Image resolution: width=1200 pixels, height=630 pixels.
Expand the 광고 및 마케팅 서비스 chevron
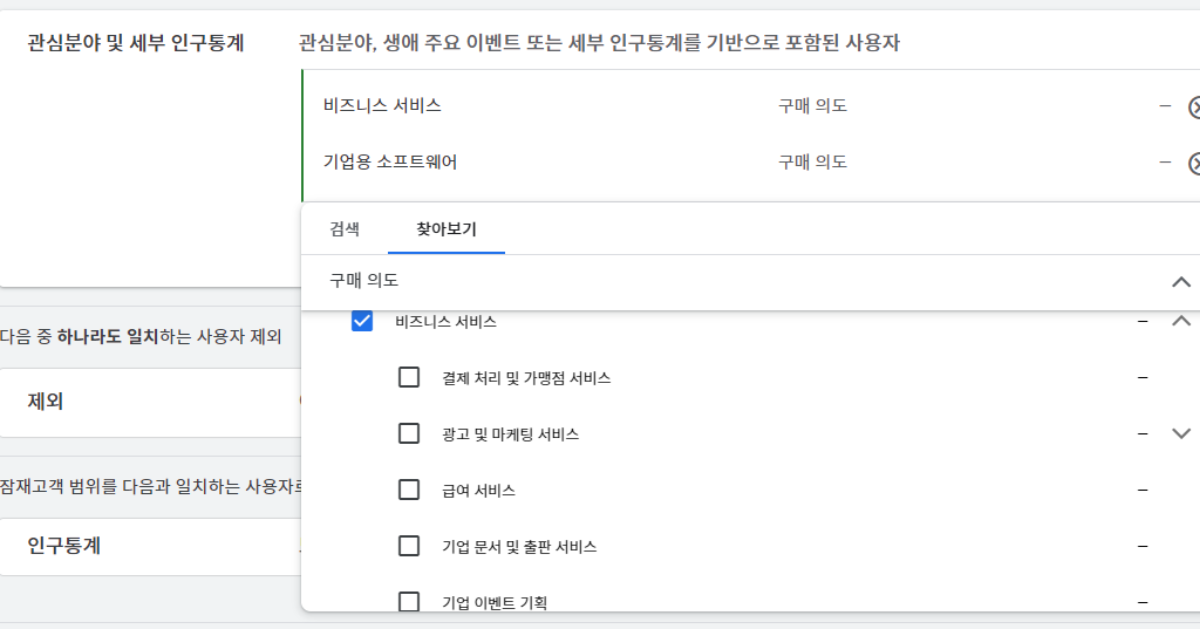tap(1181, 434)
